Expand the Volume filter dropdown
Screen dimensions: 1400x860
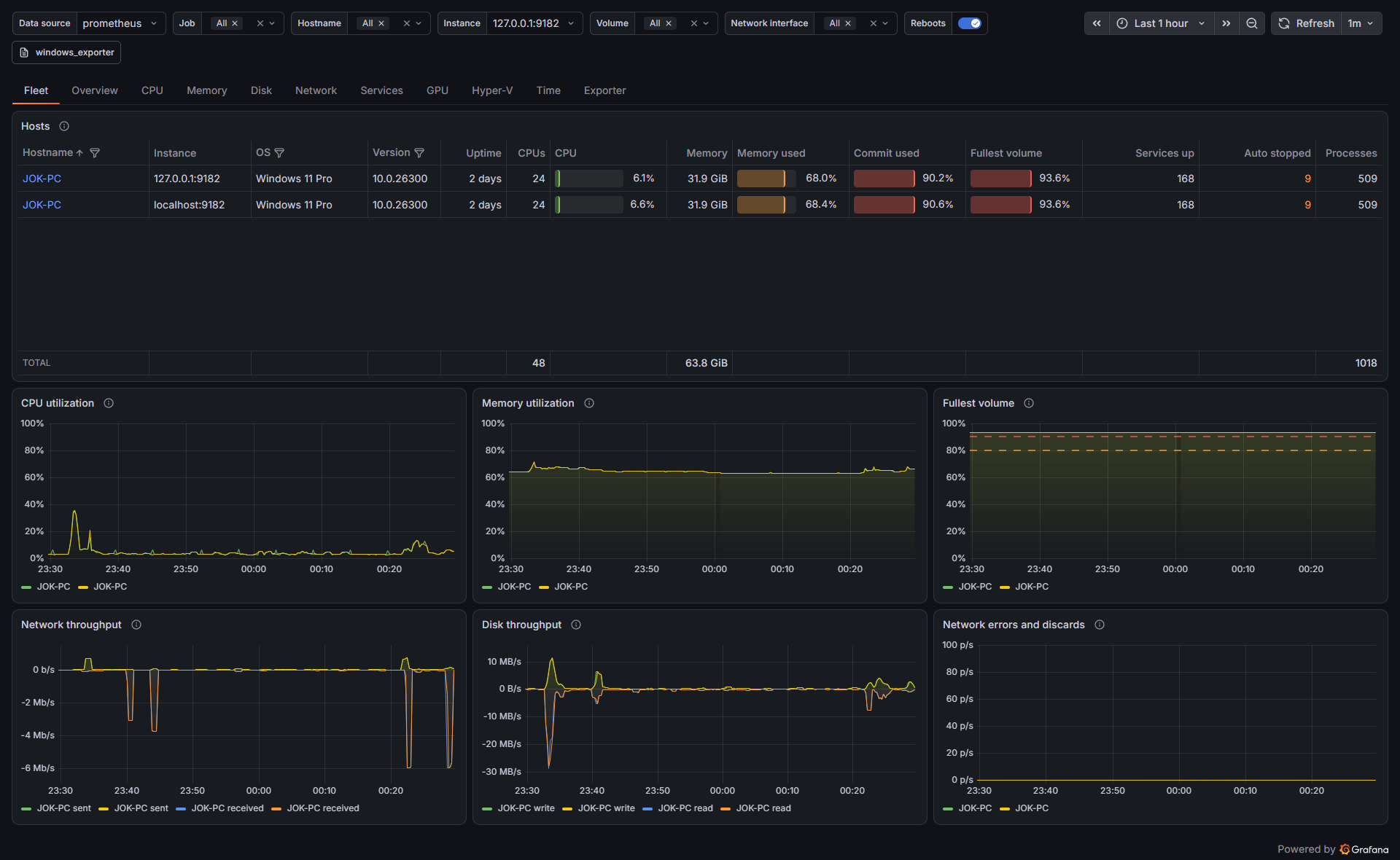pos(706,23)
